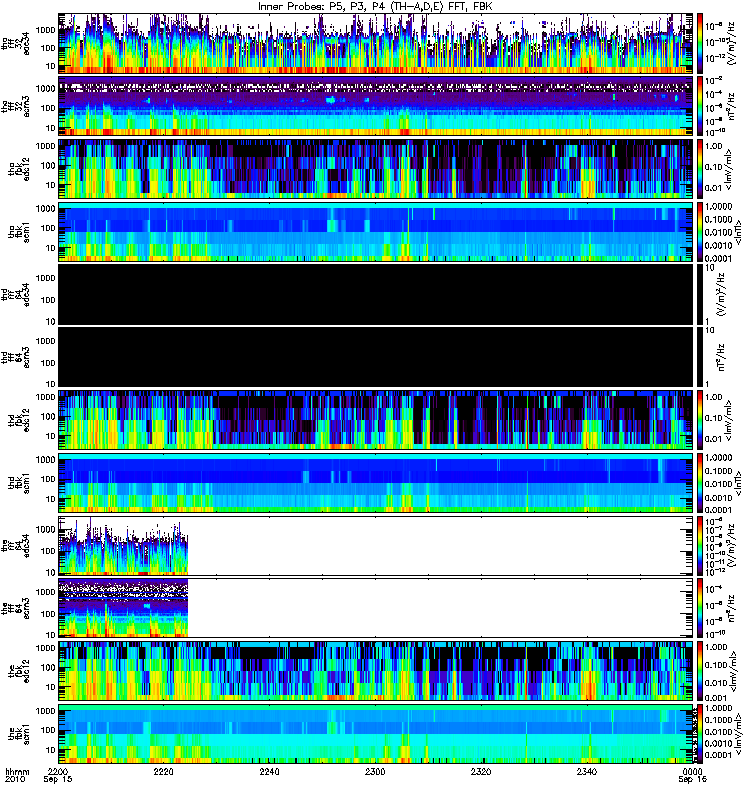This screenshot has height=800, width=750.
Task: Click the 2300 time axis label
Action: [375, 772]
